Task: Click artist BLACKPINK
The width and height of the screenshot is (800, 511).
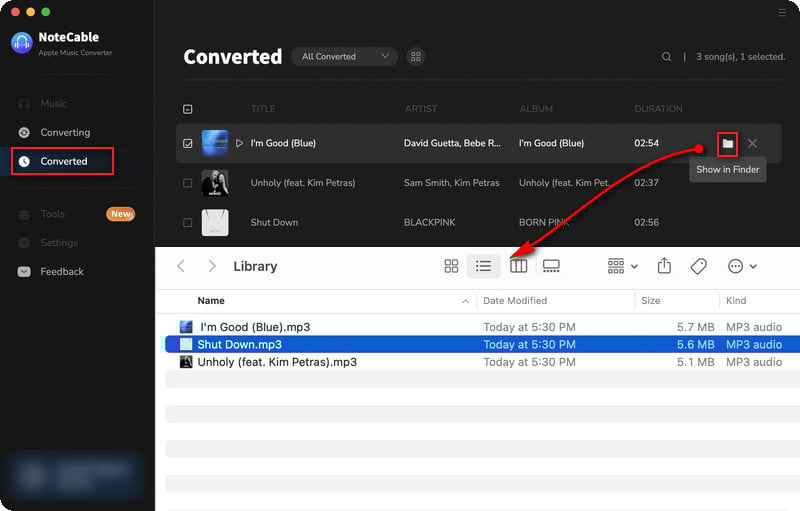Action: point(430,223)
